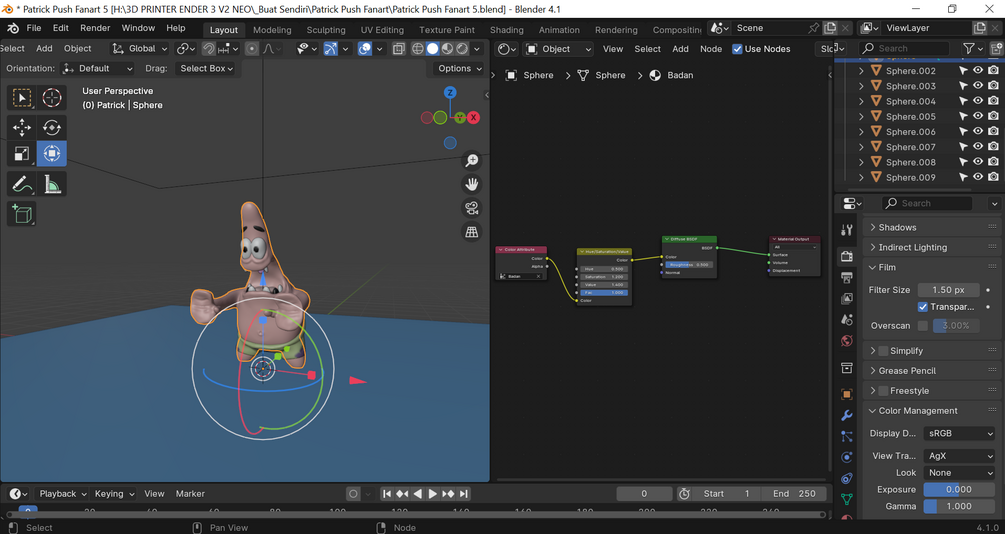Switch to the Sculpting workspace tab
This screenshot has width=1005, height=534.
tap(326, 29)
